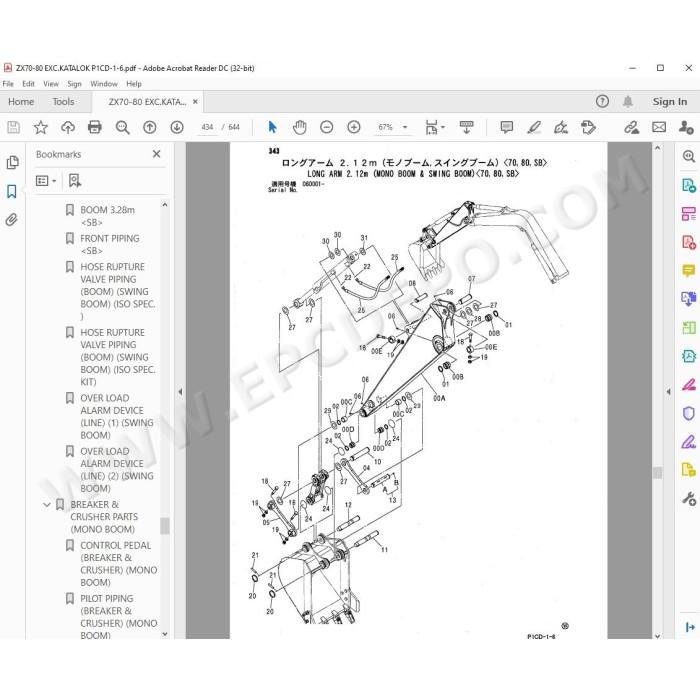Open More Tools wrench icon
The width and height of the screenshot is (700, 700).
(x=689, y=499)
